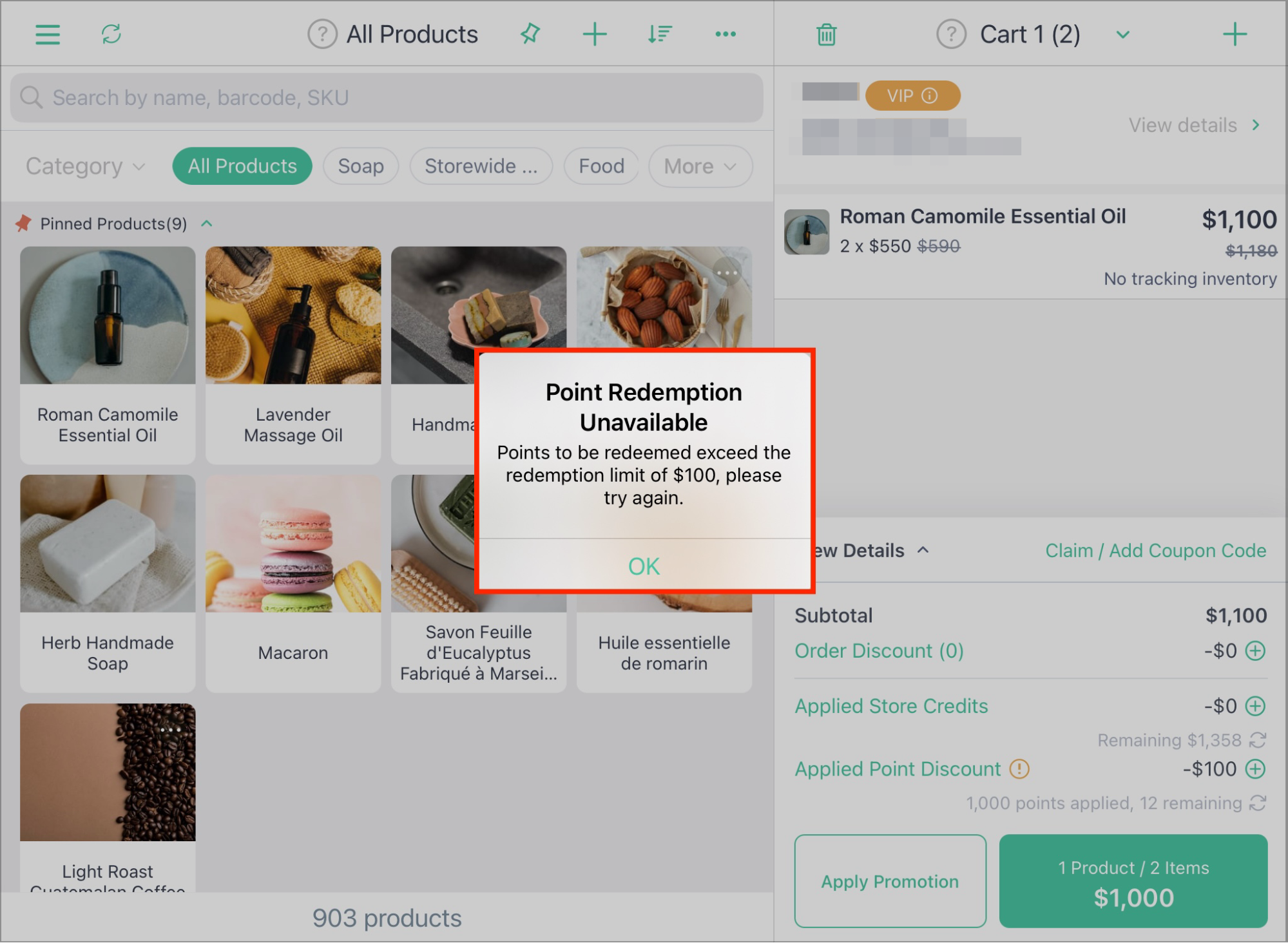Expand the Cart 1 dropdown chevron
1288x943 pixels.
click(1123, 35)
